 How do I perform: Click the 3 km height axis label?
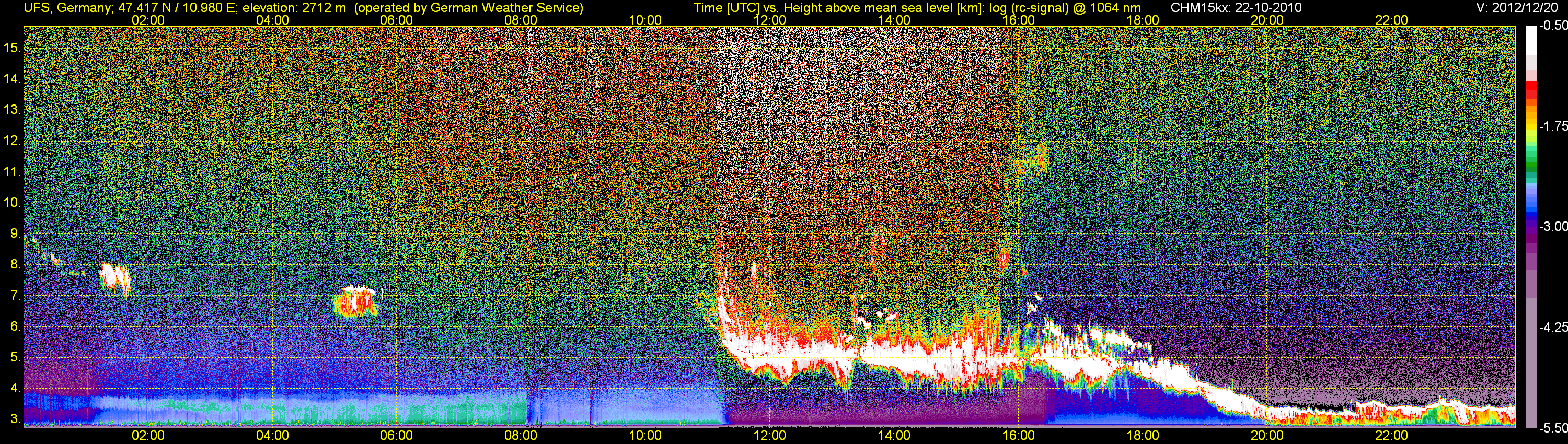point(15,419)
